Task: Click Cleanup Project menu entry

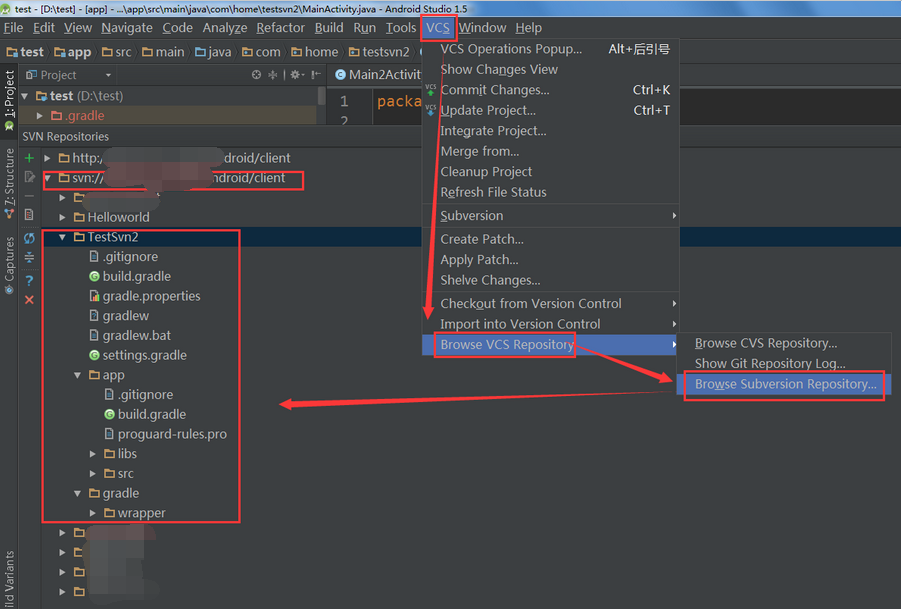Action: pyautogui.click(x=486, y=171)
